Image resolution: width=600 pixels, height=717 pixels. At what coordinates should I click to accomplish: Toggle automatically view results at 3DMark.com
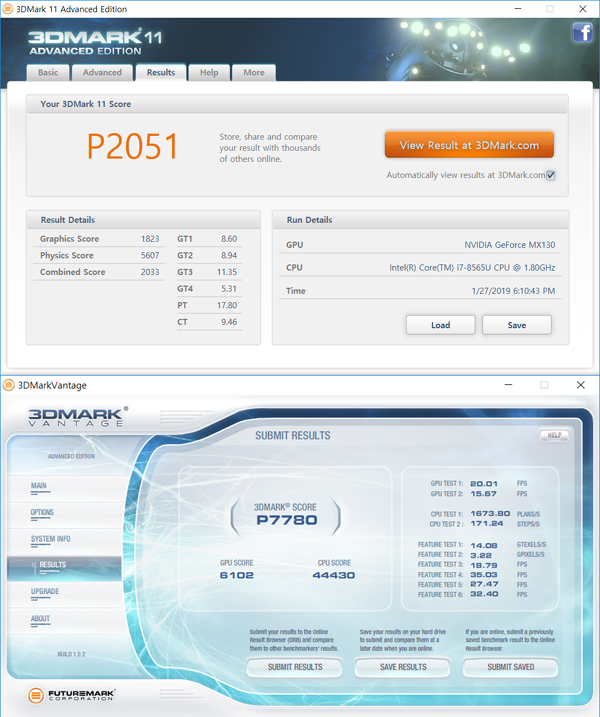tap(551, 175)
